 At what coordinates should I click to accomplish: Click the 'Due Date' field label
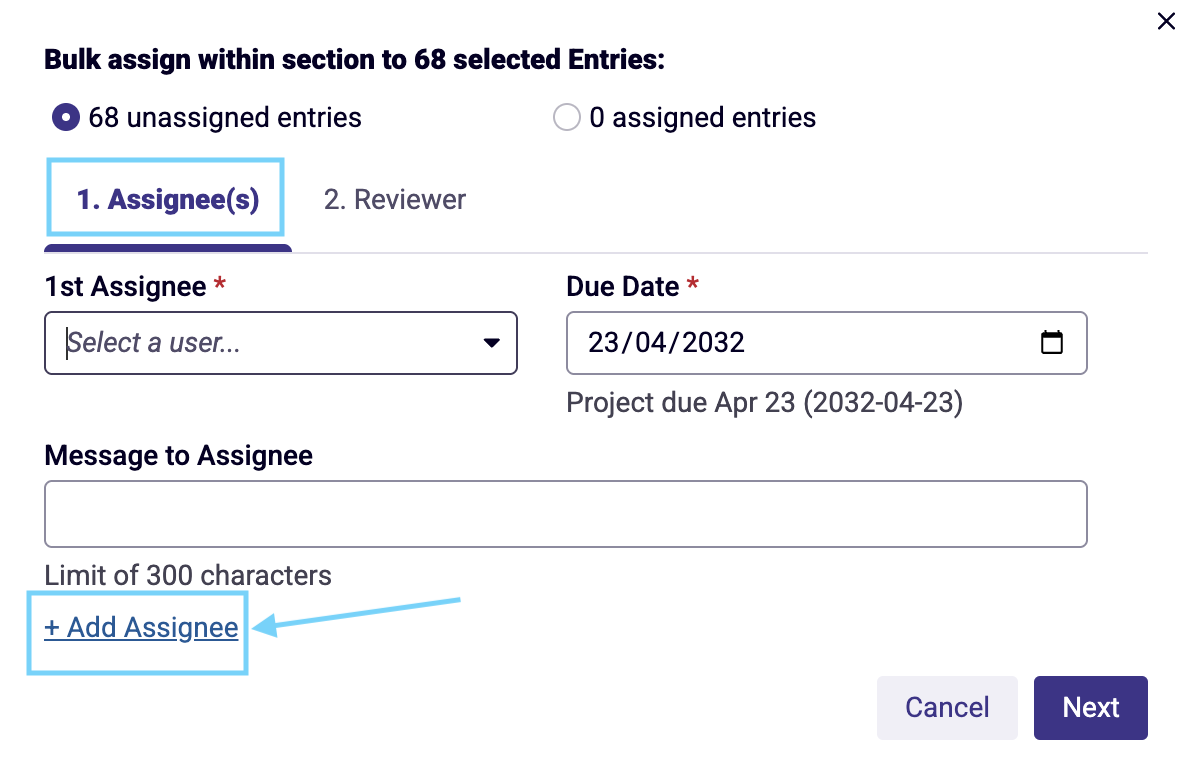(622, 287)
